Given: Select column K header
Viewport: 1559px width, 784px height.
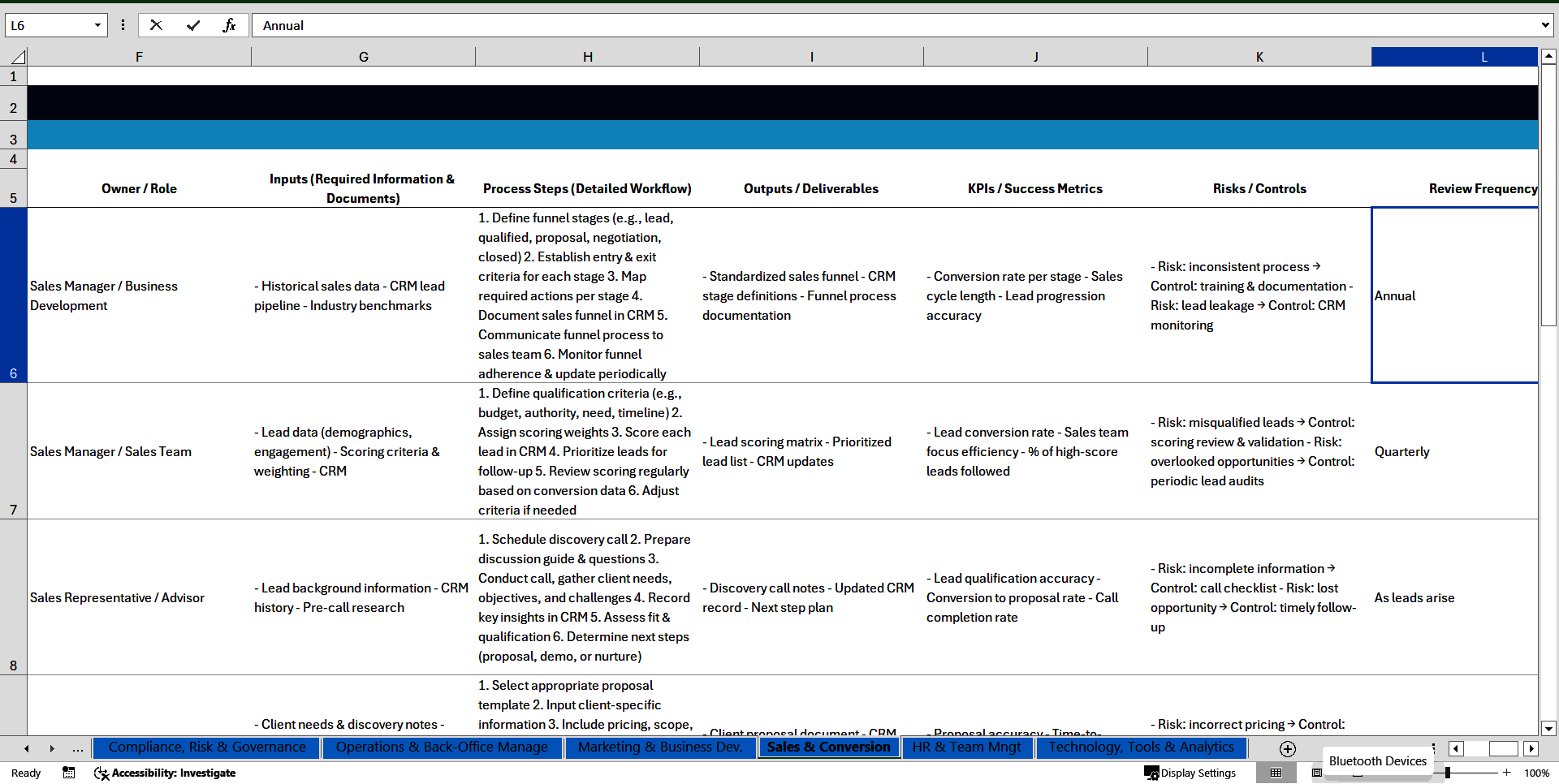Looking at the screenshot, I should click(x=1259, y=57).
